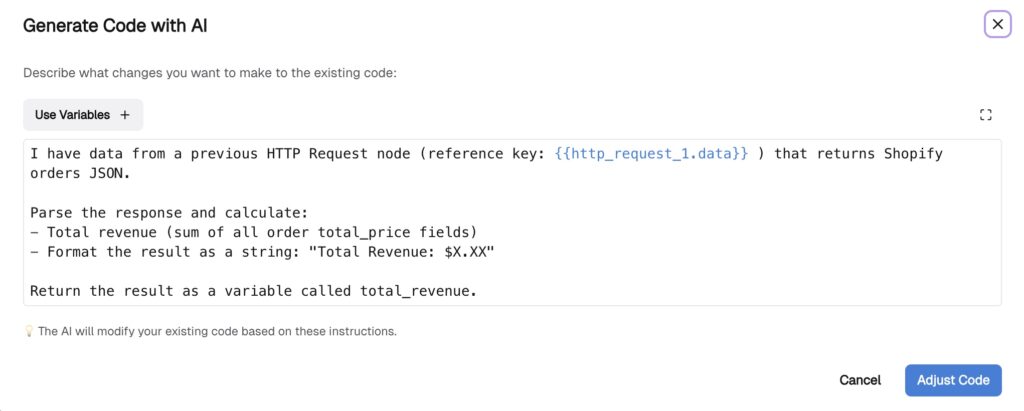Close the Generate Code with AI dialog

point(997,24)
